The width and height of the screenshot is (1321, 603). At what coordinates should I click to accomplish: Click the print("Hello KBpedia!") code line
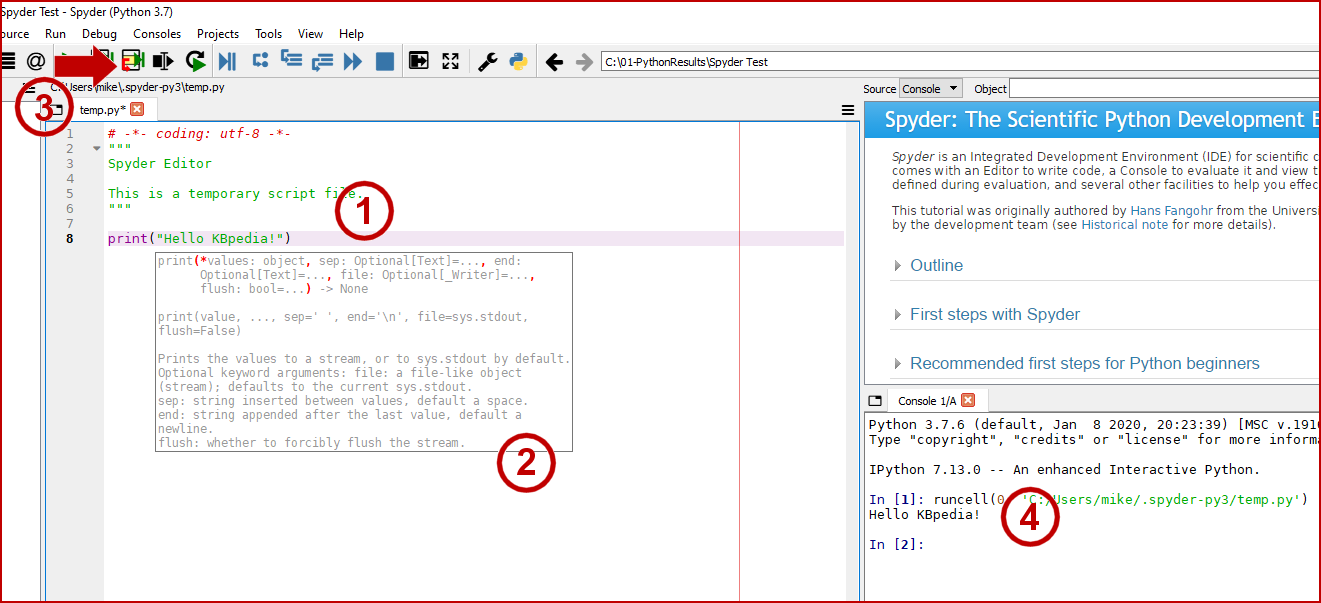tap(199, 238)
